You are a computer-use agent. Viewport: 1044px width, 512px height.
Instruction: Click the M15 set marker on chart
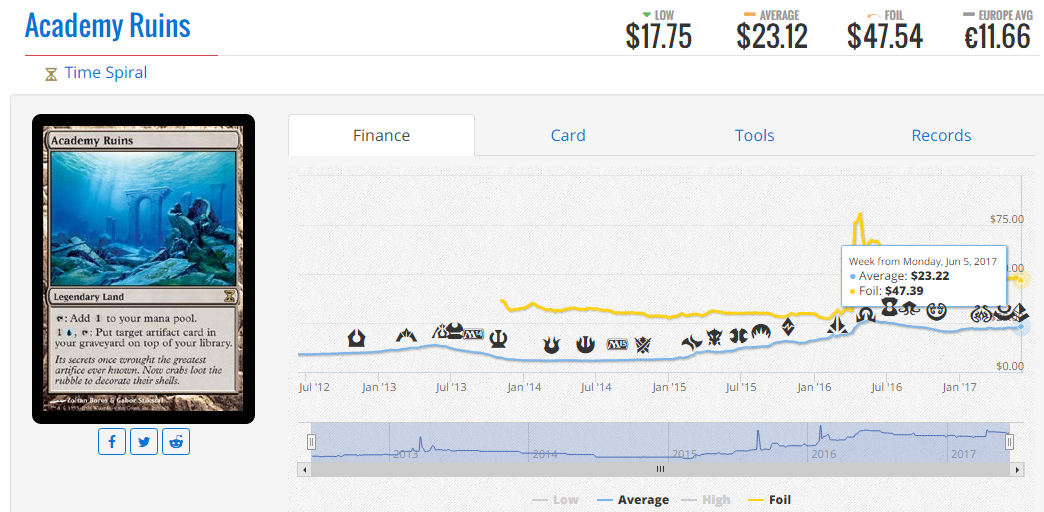coord(617,345)
